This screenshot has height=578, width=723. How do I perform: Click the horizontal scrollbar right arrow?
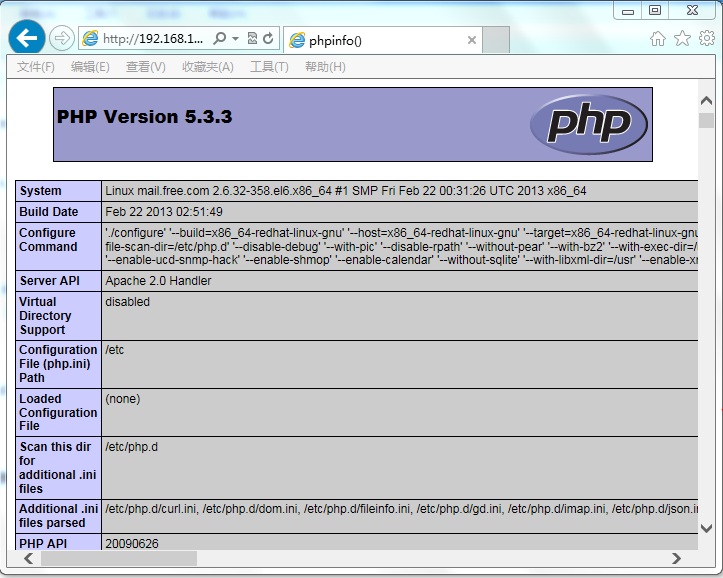click(x=676, y=558)
